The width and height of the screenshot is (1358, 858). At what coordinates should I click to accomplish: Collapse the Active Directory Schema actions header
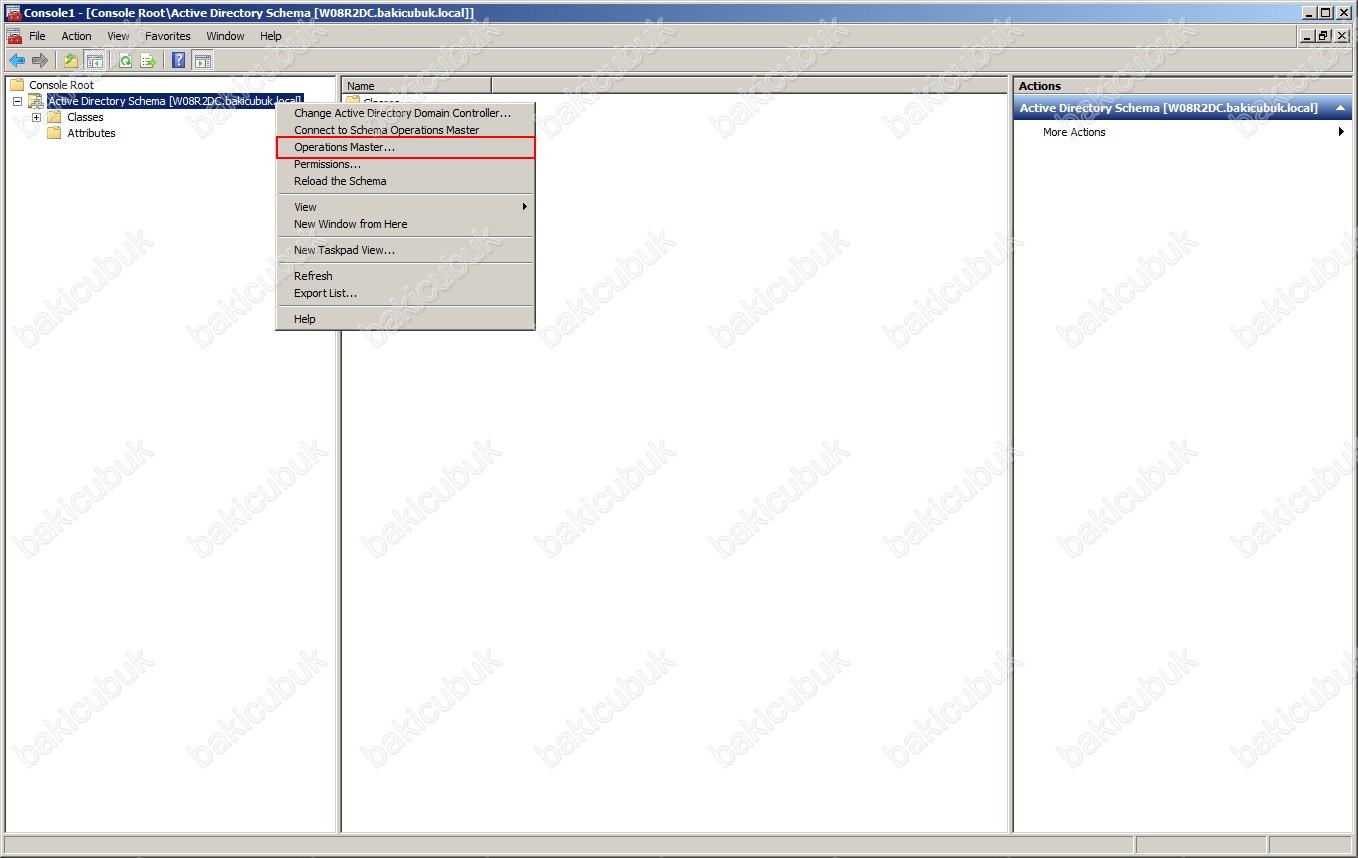pyautogui.click(x=1340, y=108)
